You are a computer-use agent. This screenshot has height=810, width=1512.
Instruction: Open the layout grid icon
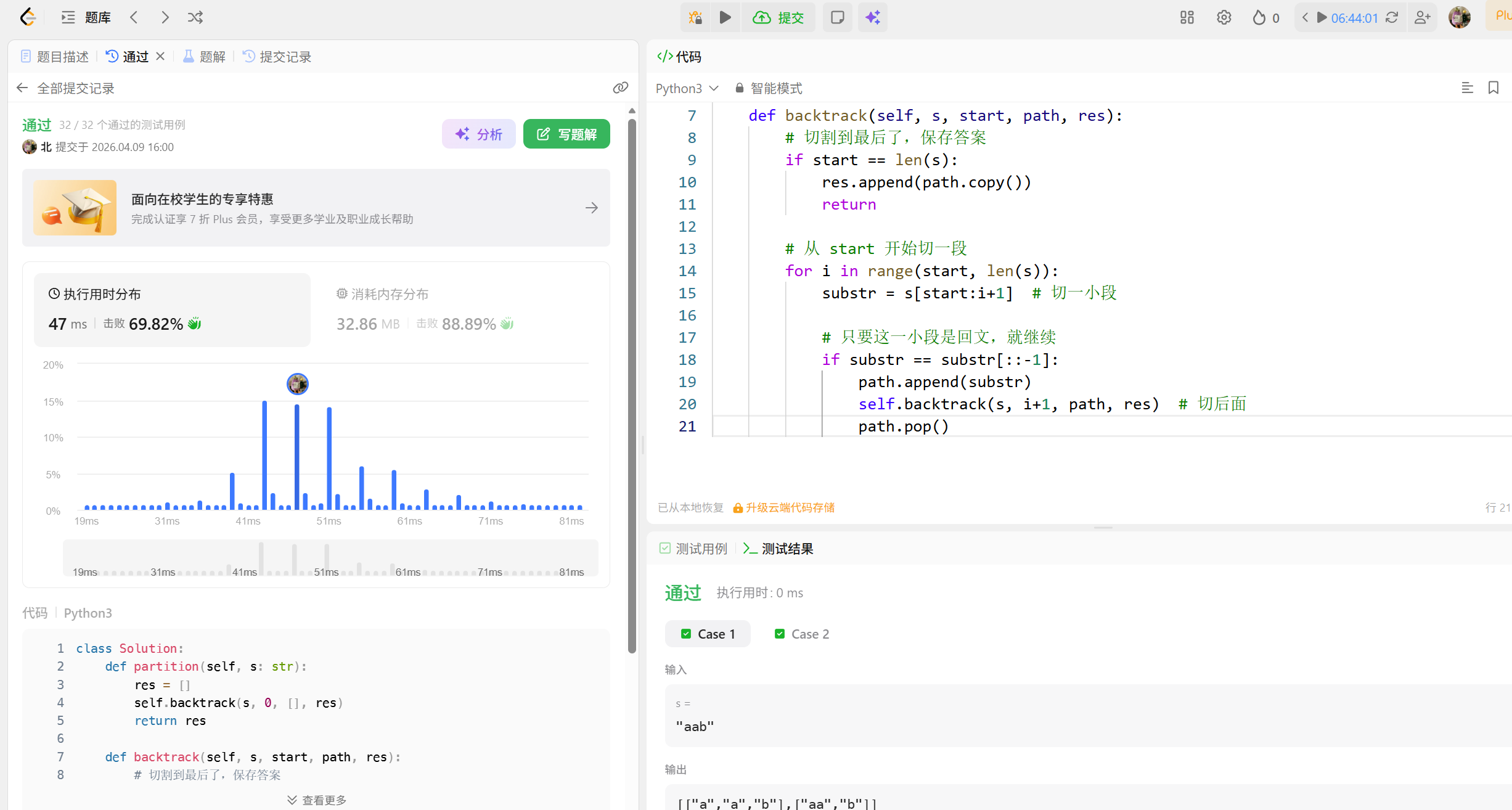pyautogui.click(x=1187, y=17)
